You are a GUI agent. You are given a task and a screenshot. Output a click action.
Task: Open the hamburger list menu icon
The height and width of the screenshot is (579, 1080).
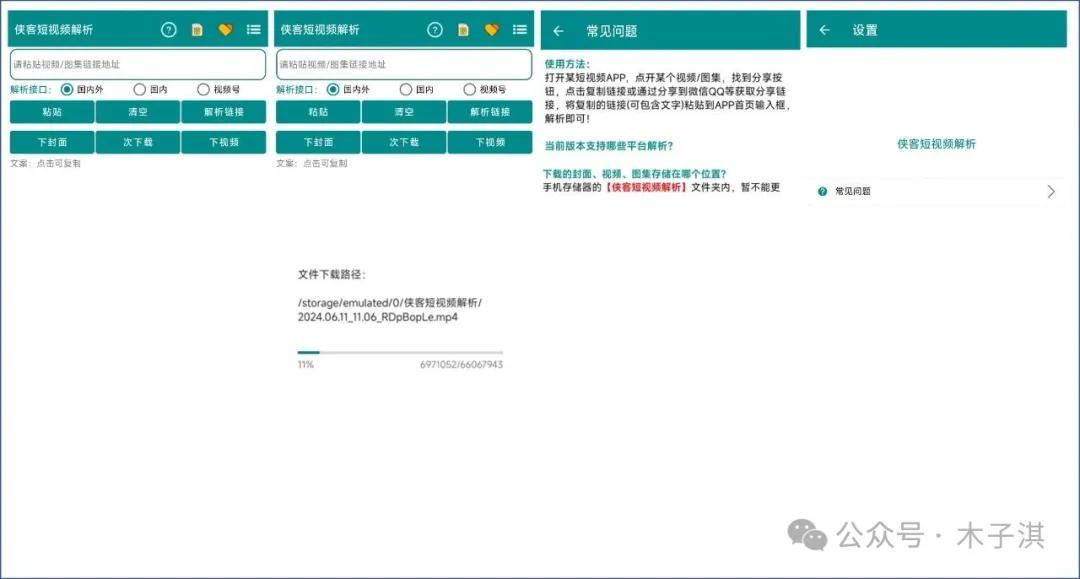254,30
